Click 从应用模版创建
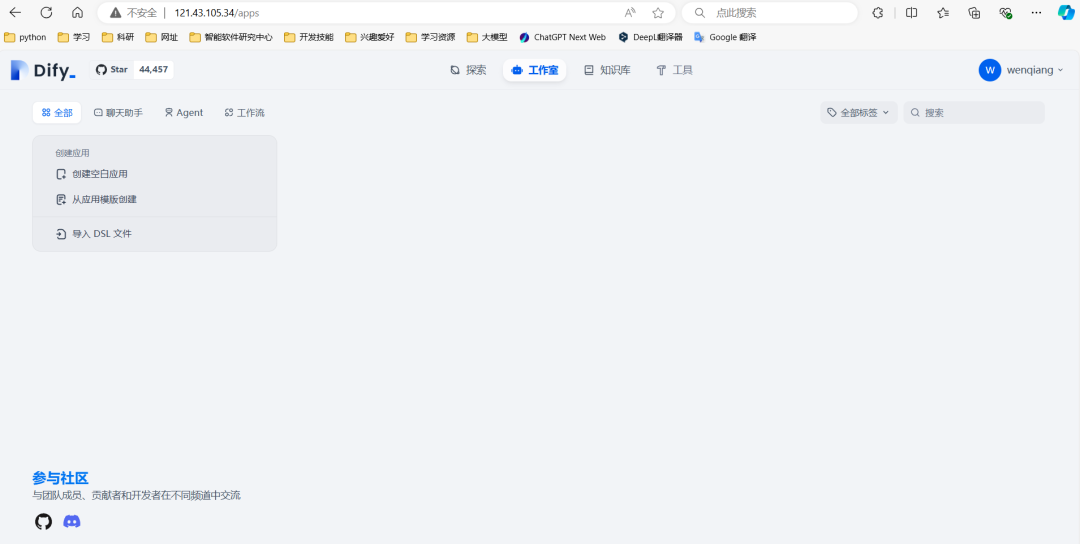Image resolution: width=1080 pixels, height=544 pixels. click(96, 200)
